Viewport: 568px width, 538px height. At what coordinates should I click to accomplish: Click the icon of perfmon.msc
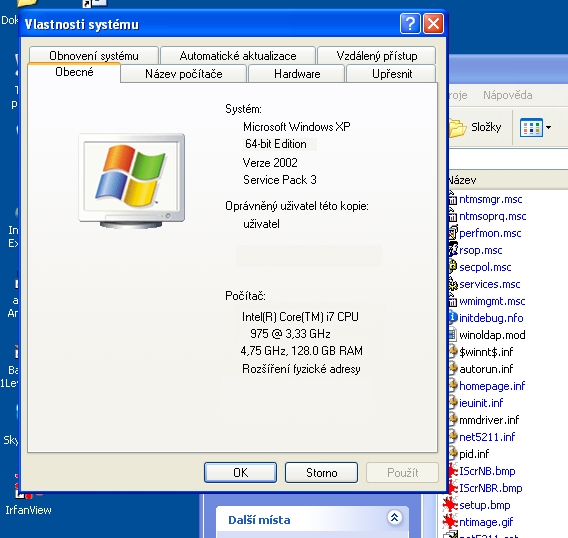[x=453, y=233]
